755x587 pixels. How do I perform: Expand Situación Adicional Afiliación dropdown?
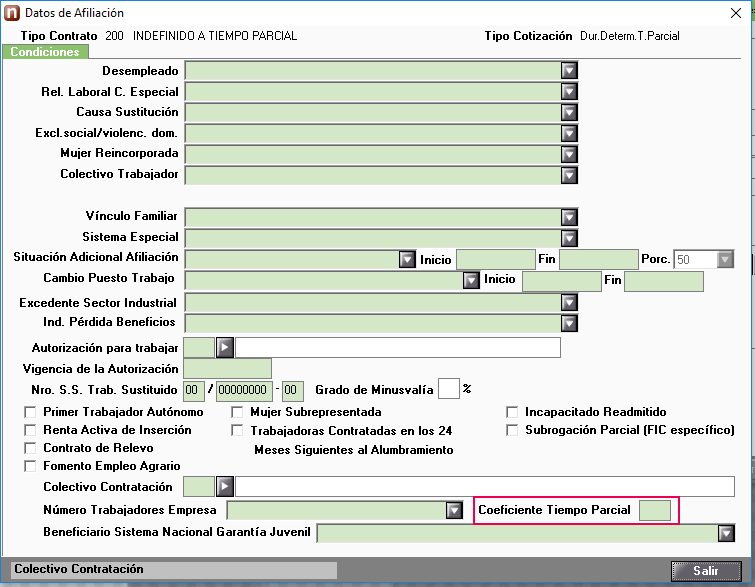[407, 260]
